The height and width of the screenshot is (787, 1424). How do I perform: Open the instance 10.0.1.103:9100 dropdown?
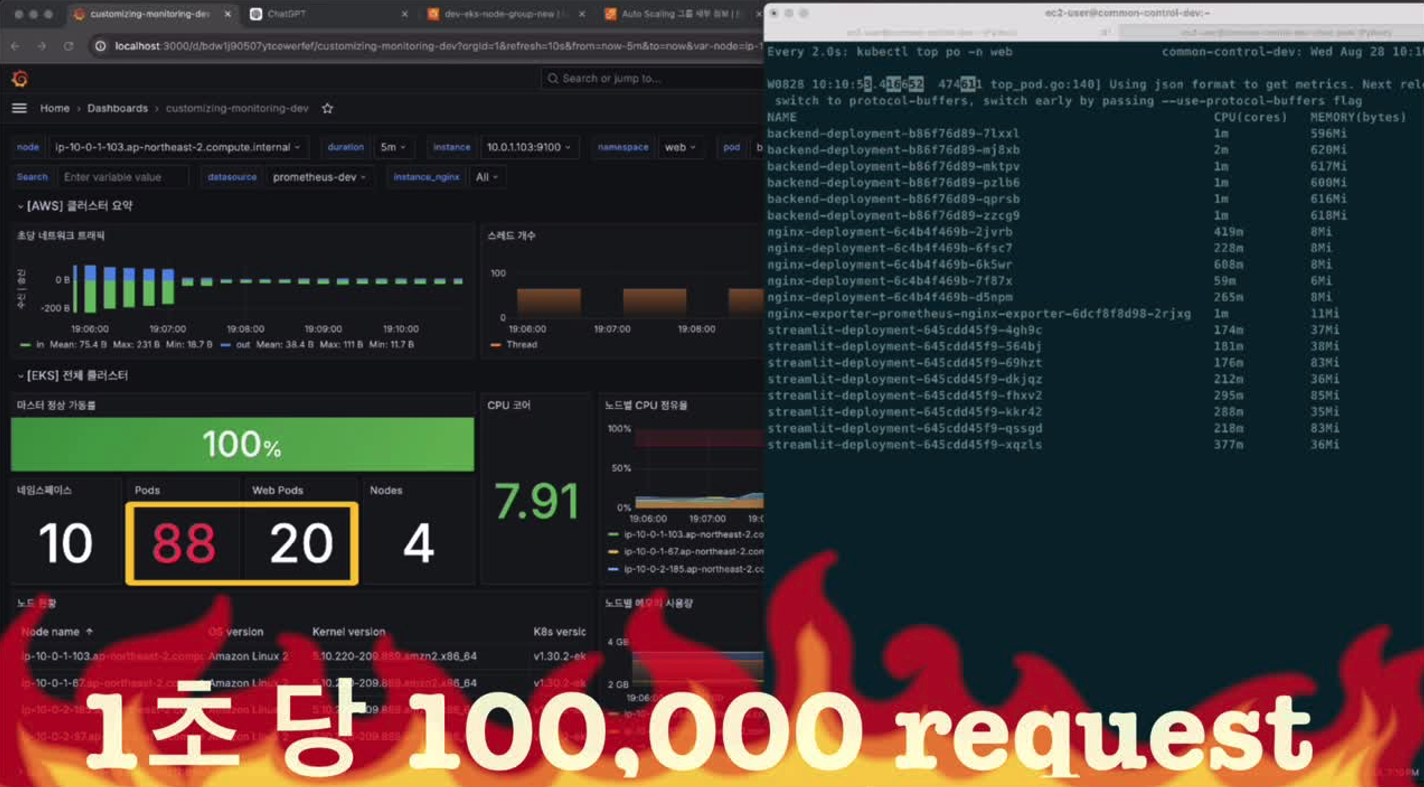[x=529, y=147]
